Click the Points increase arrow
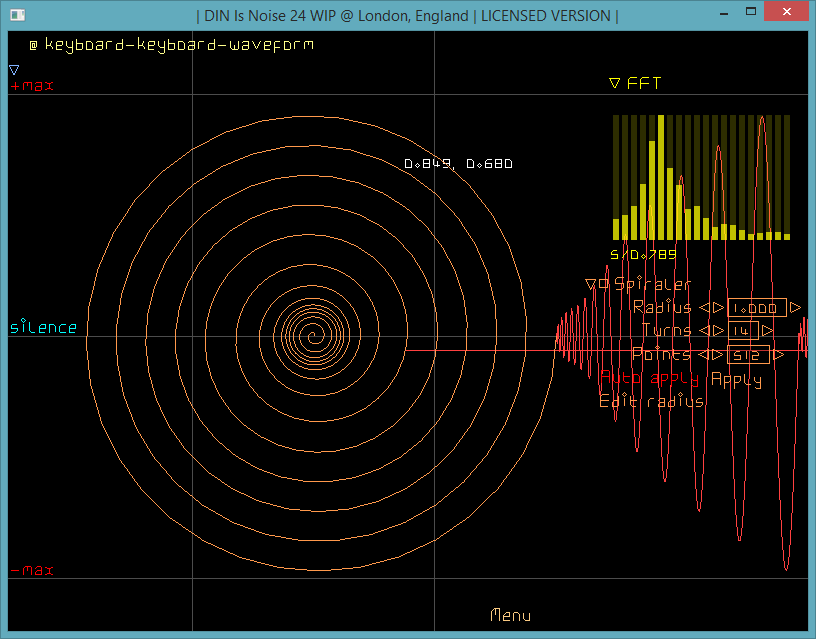This screenshot has width=816, height=639. (x=718, y=355)
